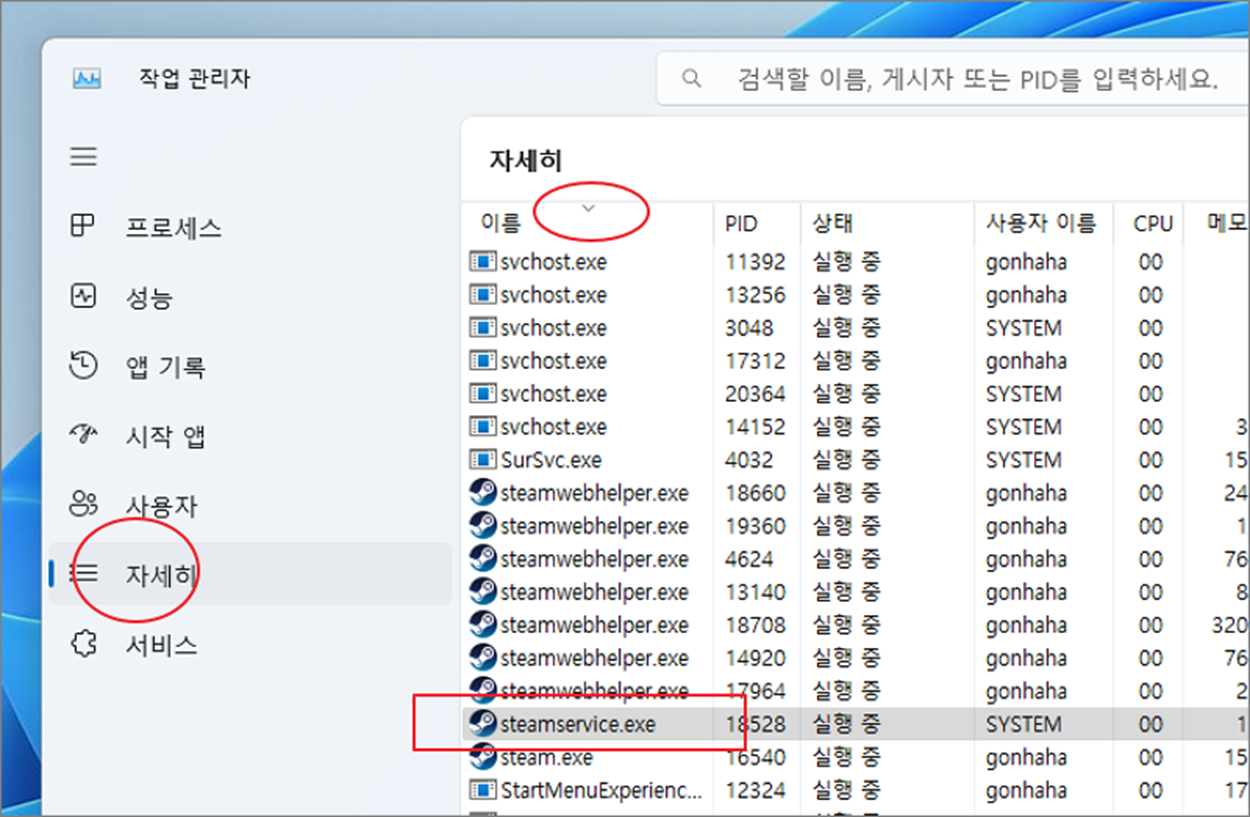Open the 성능 performance tab
This screenshot has height=817, width=1250.
(250, 297)
